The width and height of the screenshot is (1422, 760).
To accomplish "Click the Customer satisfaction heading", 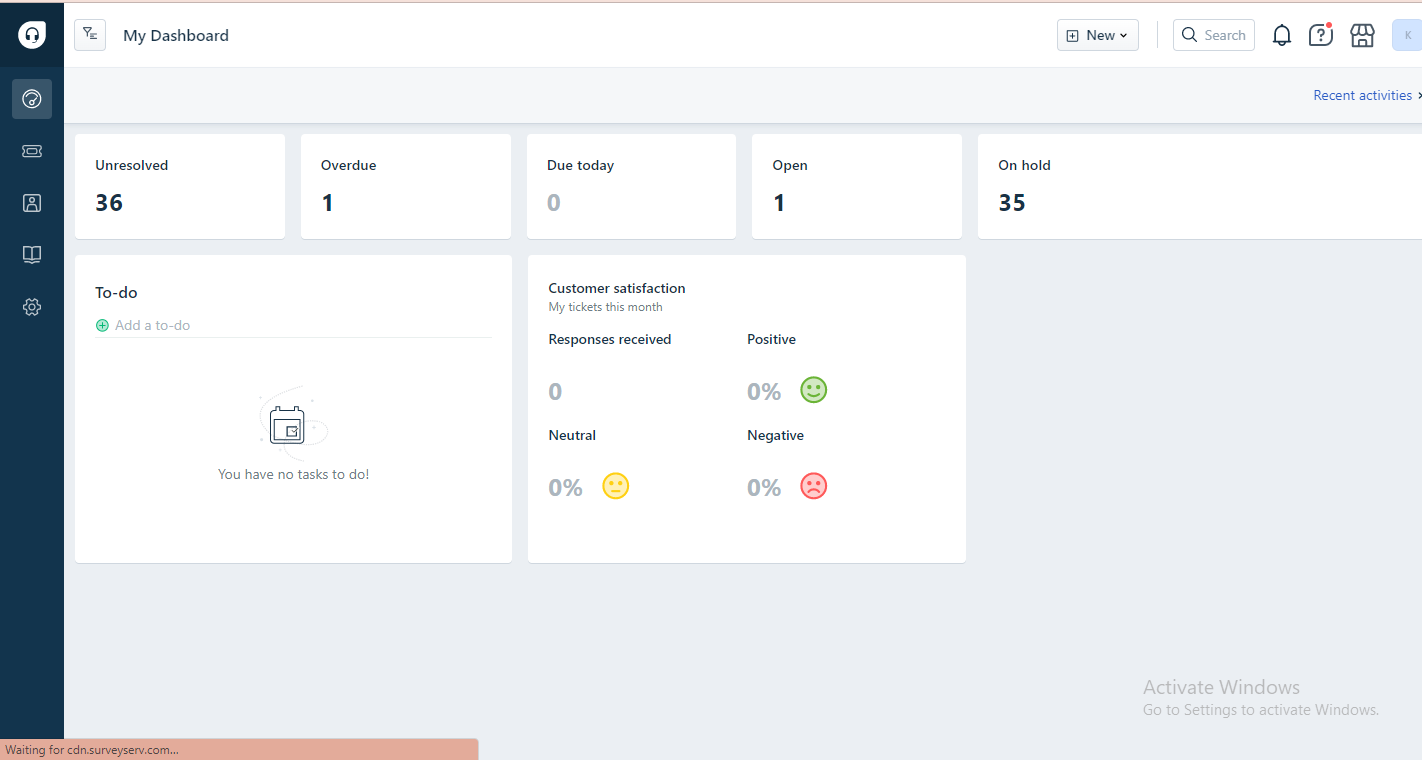I will click(617, 288).
